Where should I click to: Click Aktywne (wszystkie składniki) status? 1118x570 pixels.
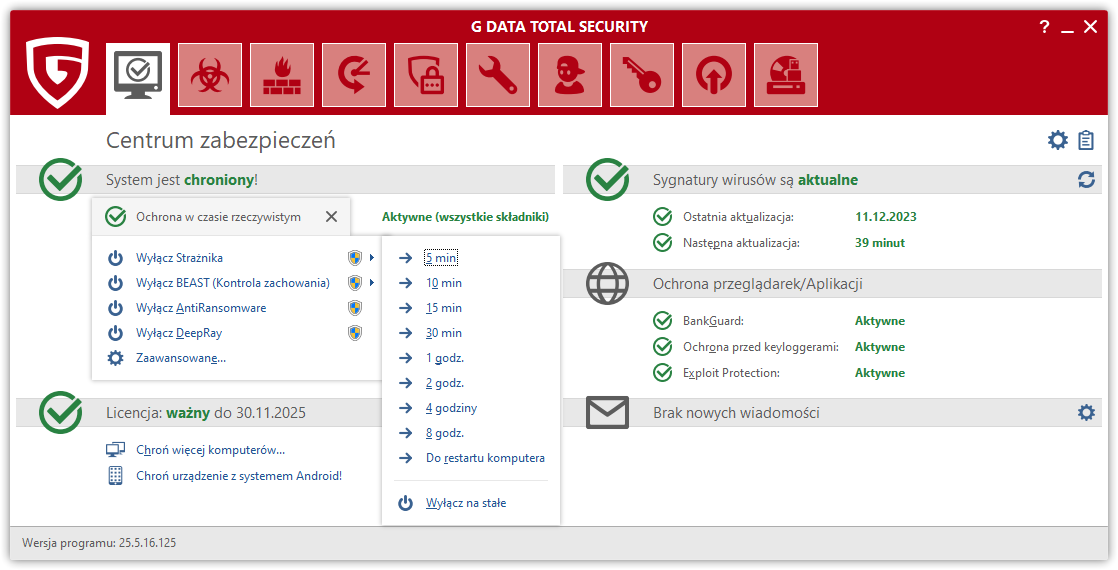[466, 217]
